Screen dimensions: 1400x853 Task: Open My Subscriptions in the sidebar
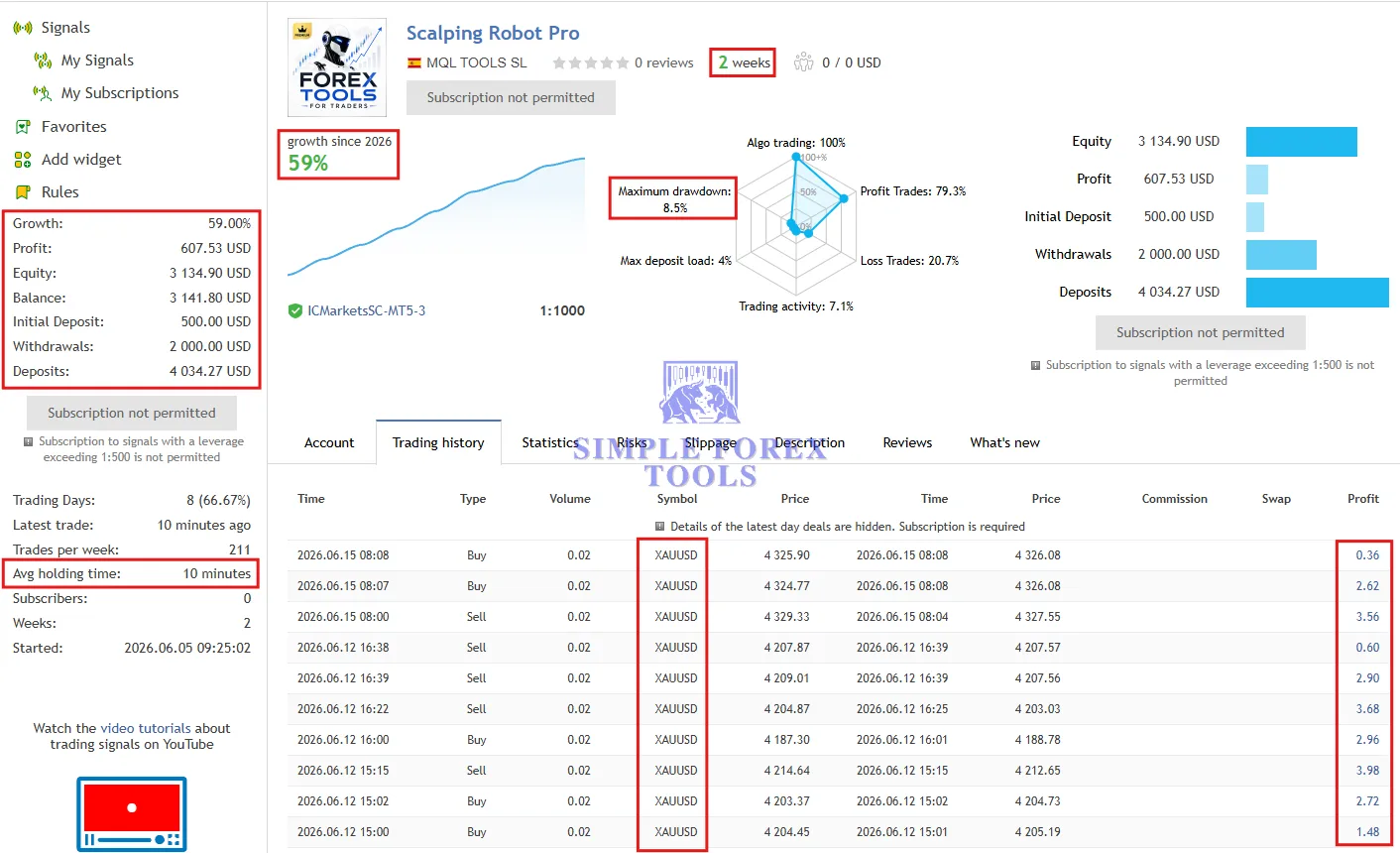click(x=120, y=93)
